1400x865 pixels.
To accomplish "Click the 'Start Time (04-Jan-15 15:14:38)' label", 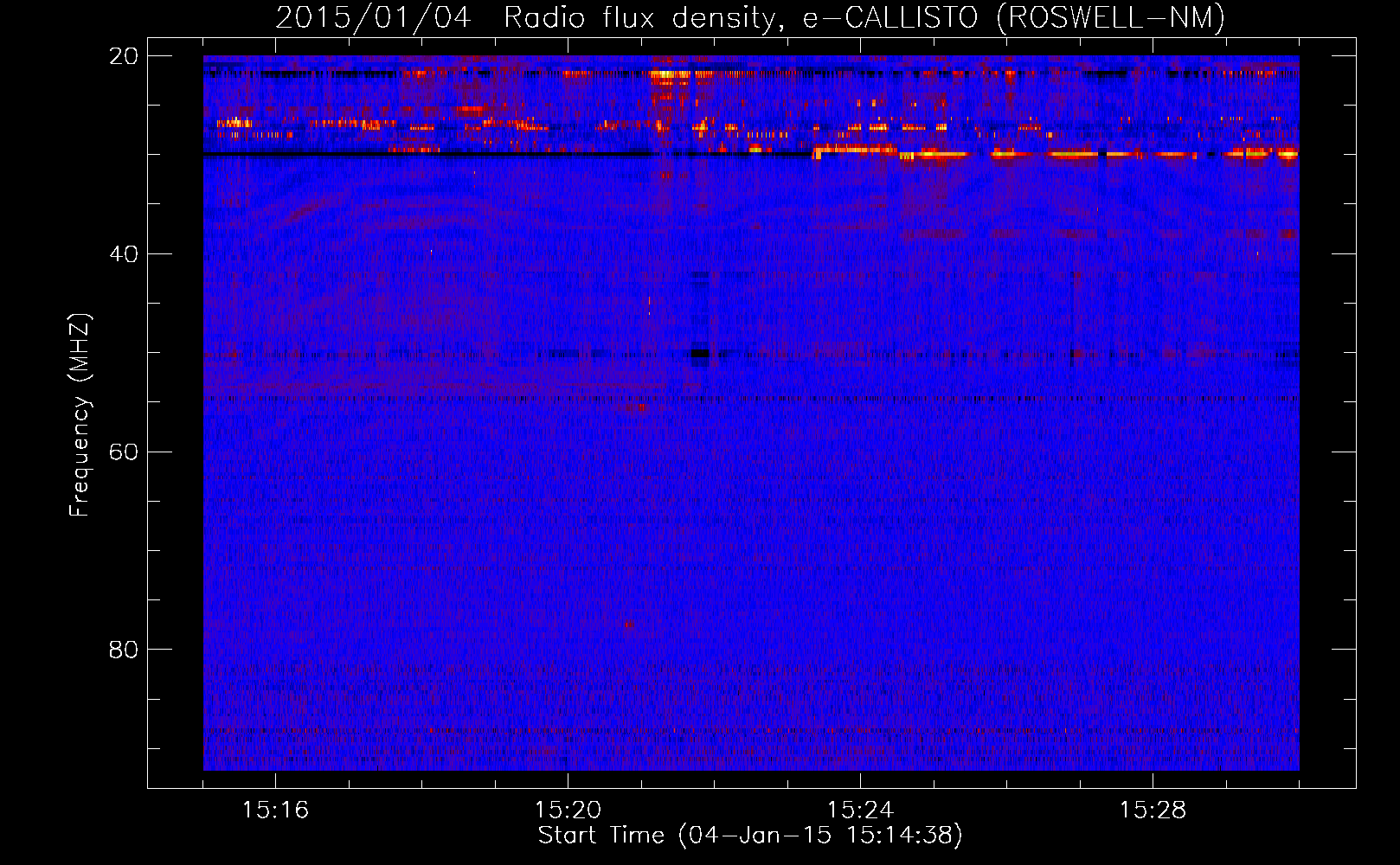I will point(750,836).
